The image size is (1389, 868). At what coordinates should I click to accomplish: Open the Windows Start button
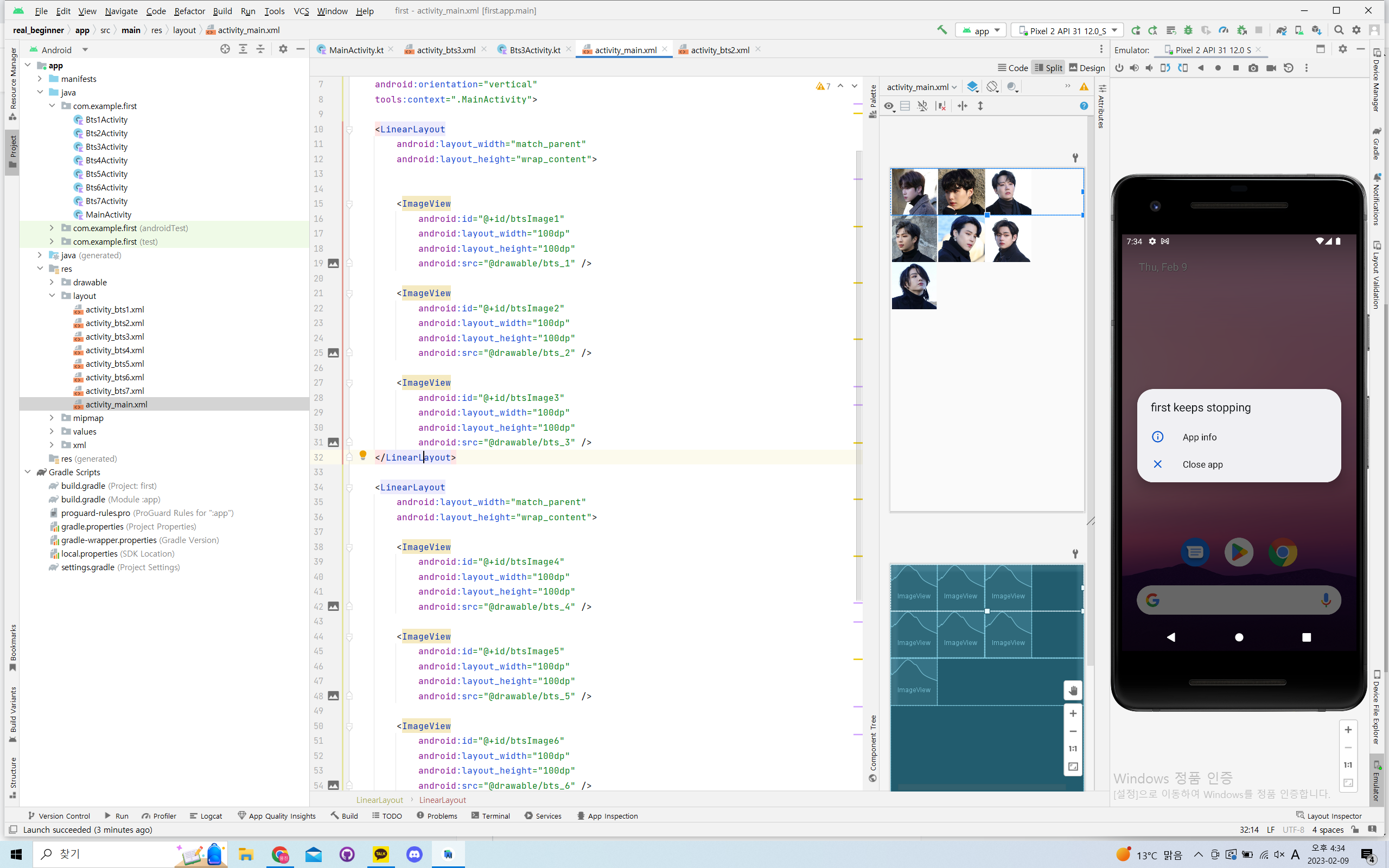point(16,854)
